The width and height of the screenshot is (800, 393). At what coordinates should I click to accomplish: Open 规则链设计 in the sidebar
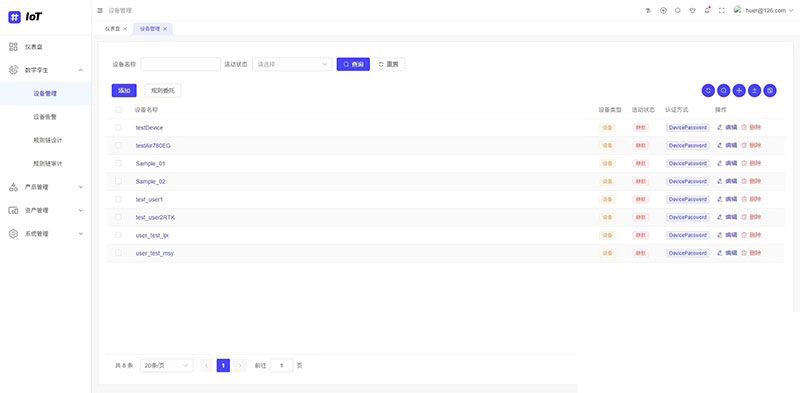(46, 140)
